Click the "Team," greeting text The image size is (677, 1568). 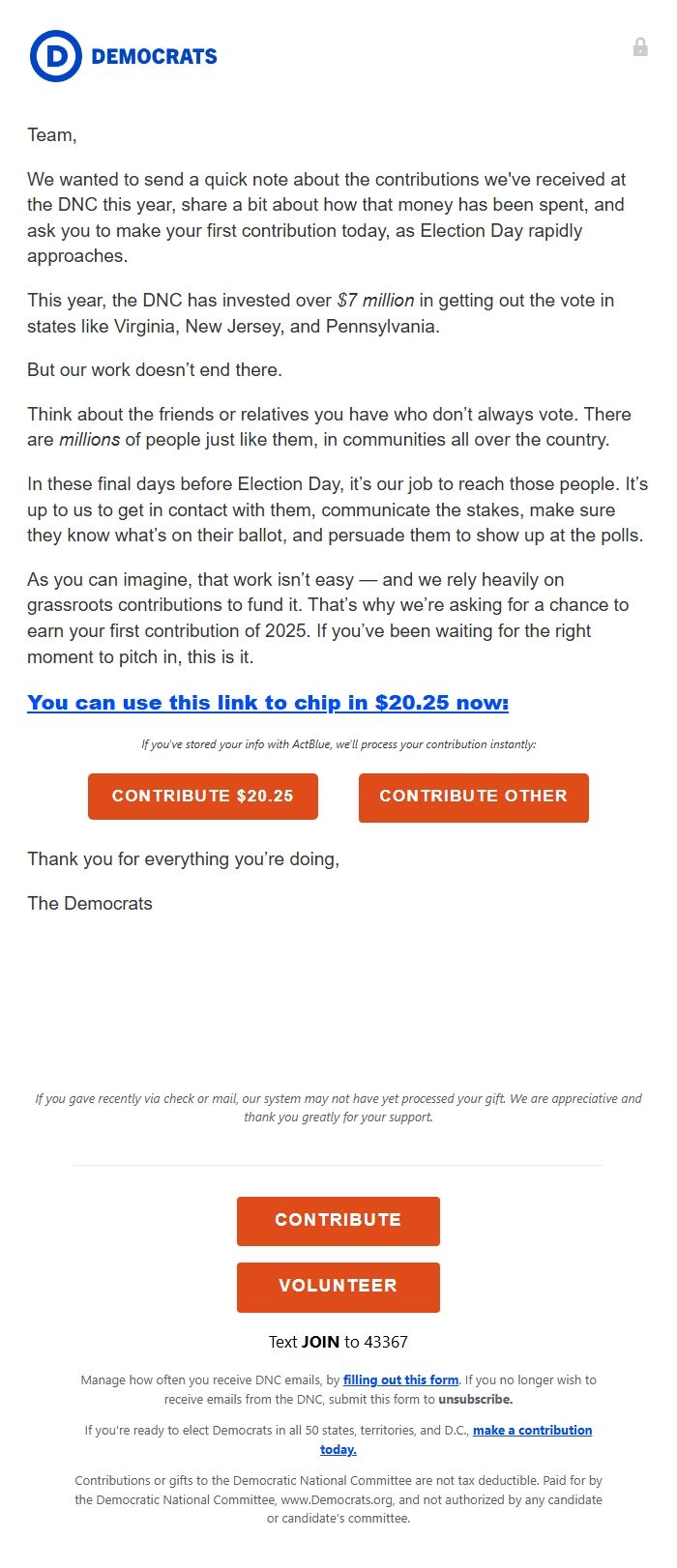(46, 134)
